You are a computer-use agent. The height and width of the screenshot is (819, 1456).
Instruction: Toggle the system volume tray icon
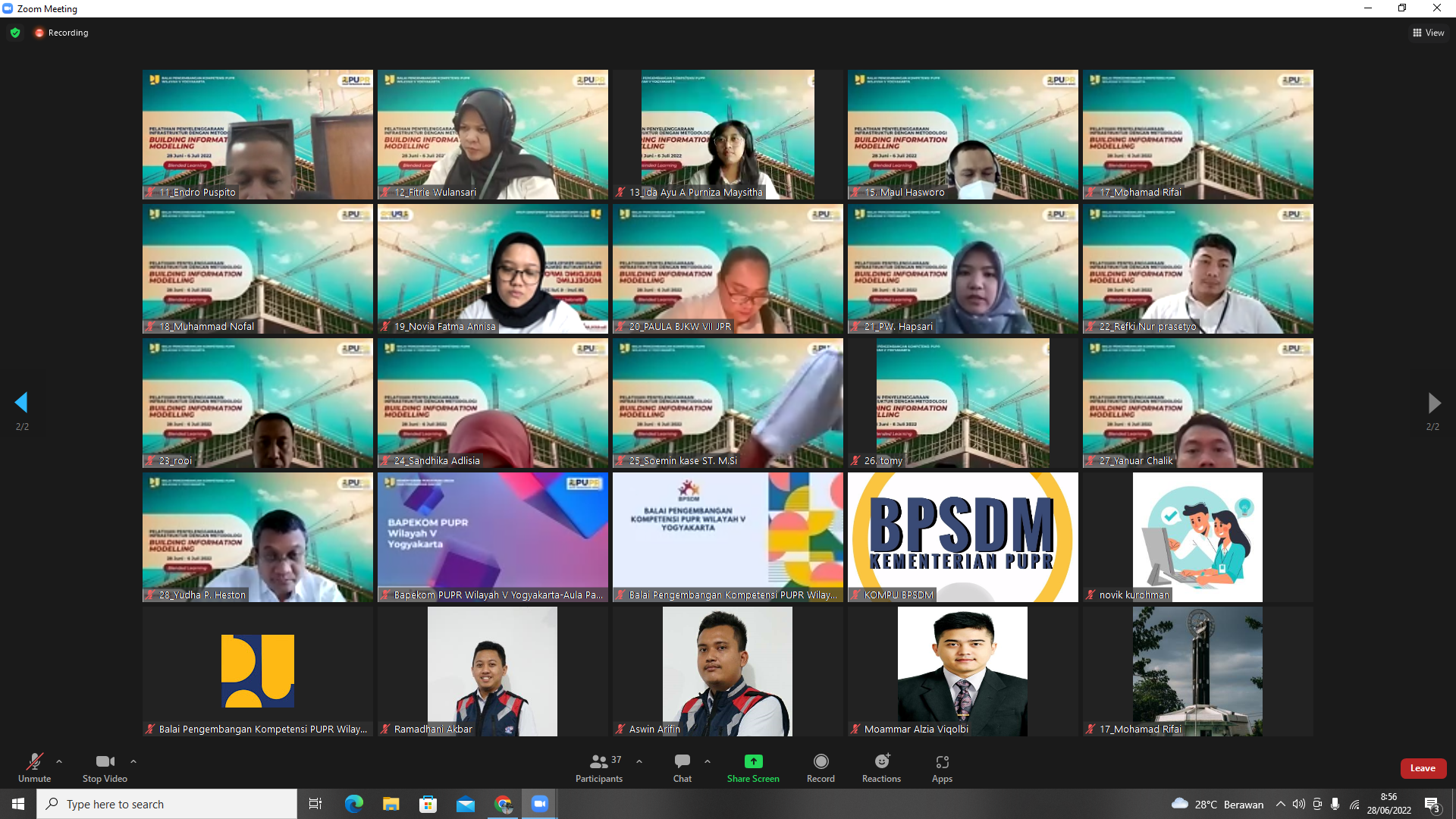[1299, 804]
